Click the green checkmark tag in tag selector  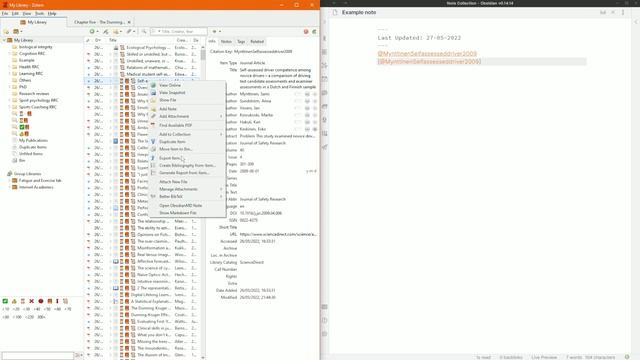5,301
